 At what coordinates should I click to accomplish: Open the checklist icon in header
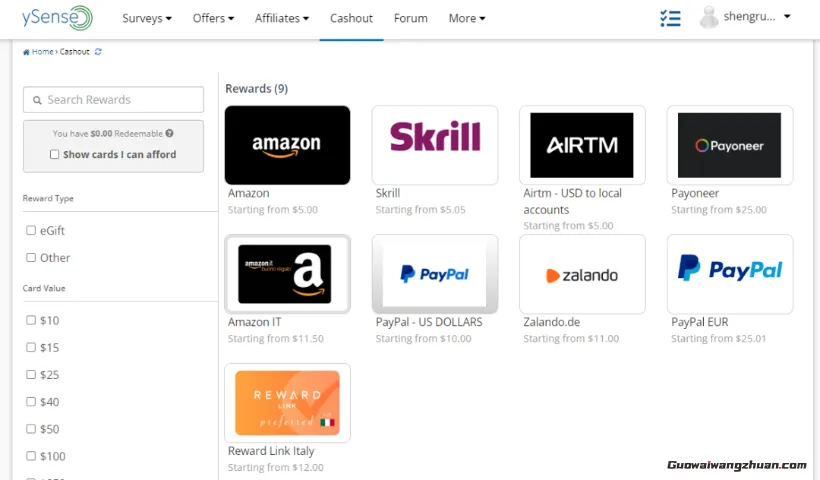click(670, 18)
